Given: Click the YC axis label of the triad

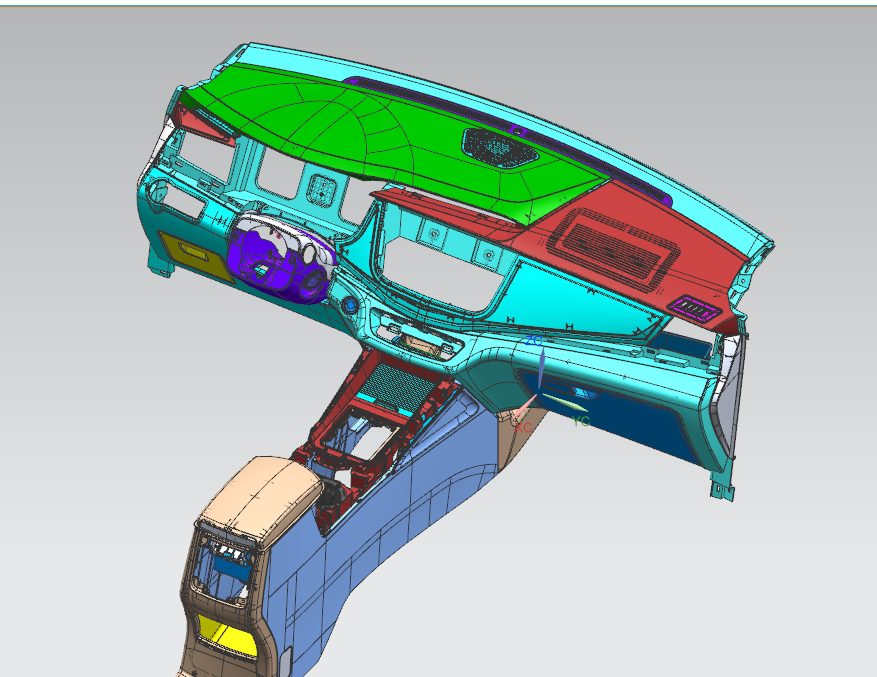Looking at the screenshot, I should click(581, 422).
